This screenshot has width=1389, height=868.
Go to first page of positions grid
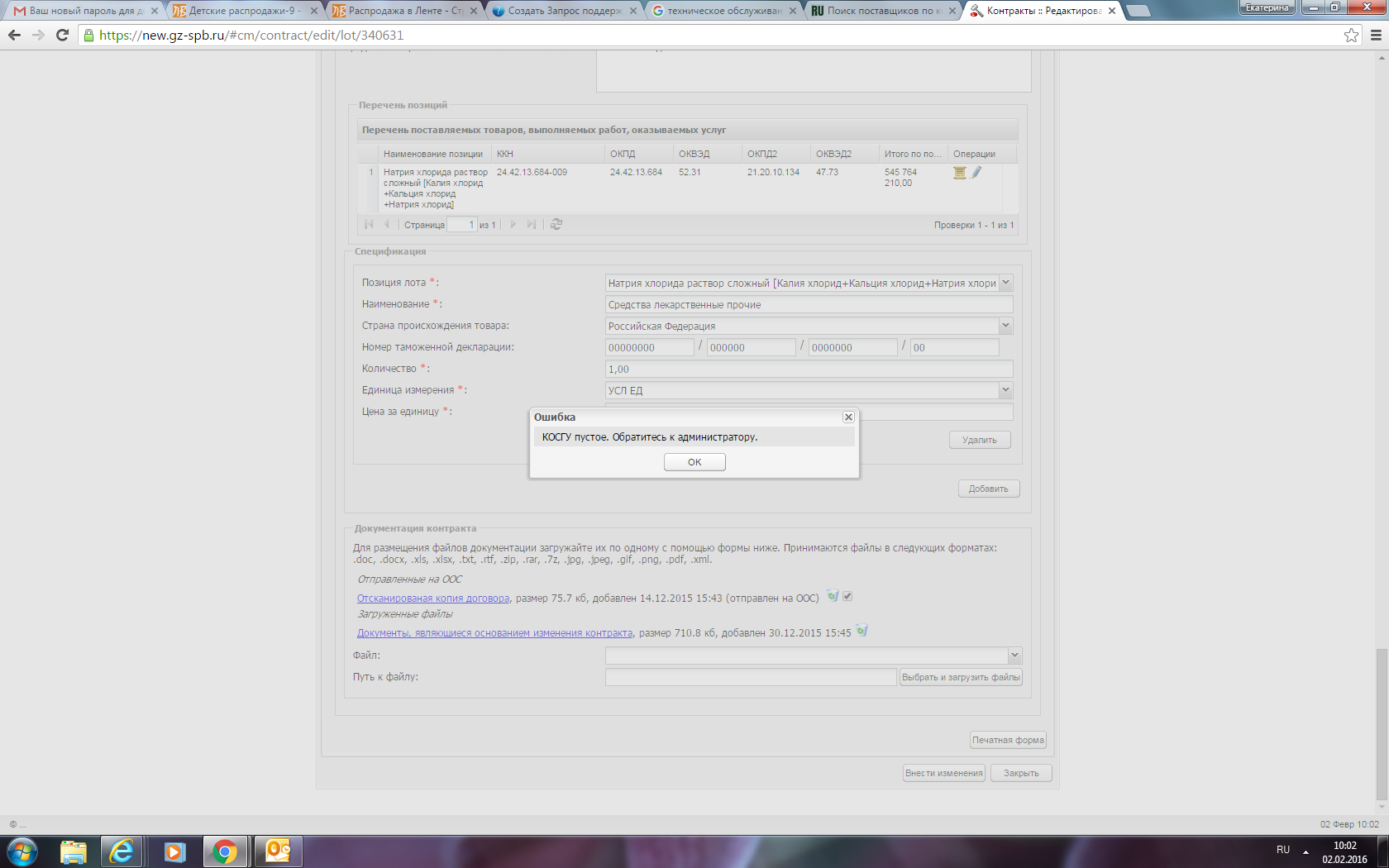(x=369, y=224)
